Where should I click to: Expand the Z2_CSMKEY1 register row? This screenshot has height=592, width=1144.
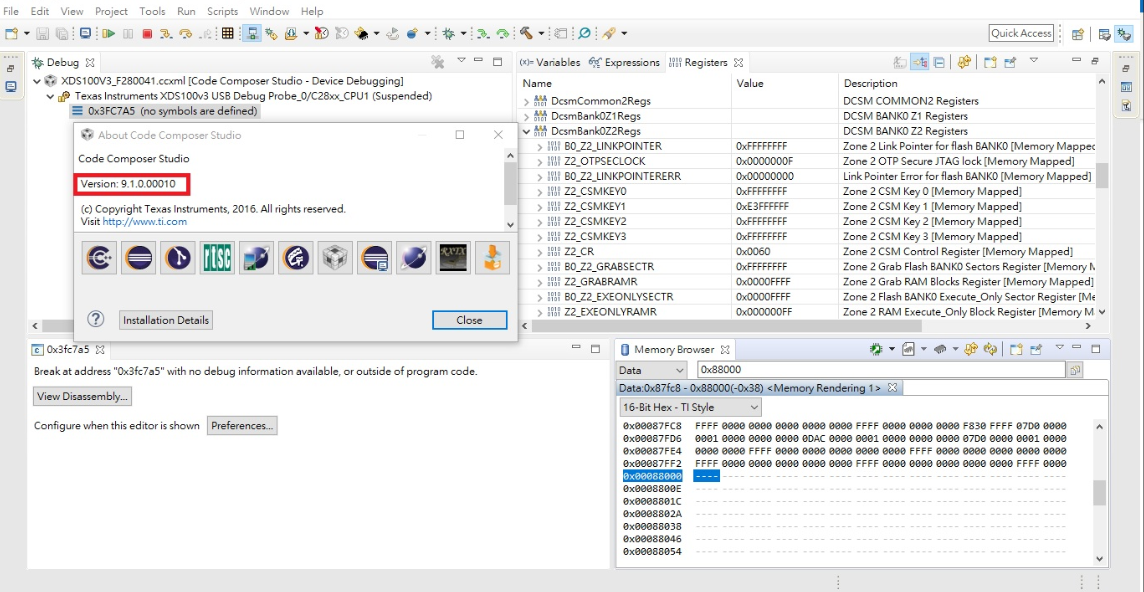coord(540,207)
